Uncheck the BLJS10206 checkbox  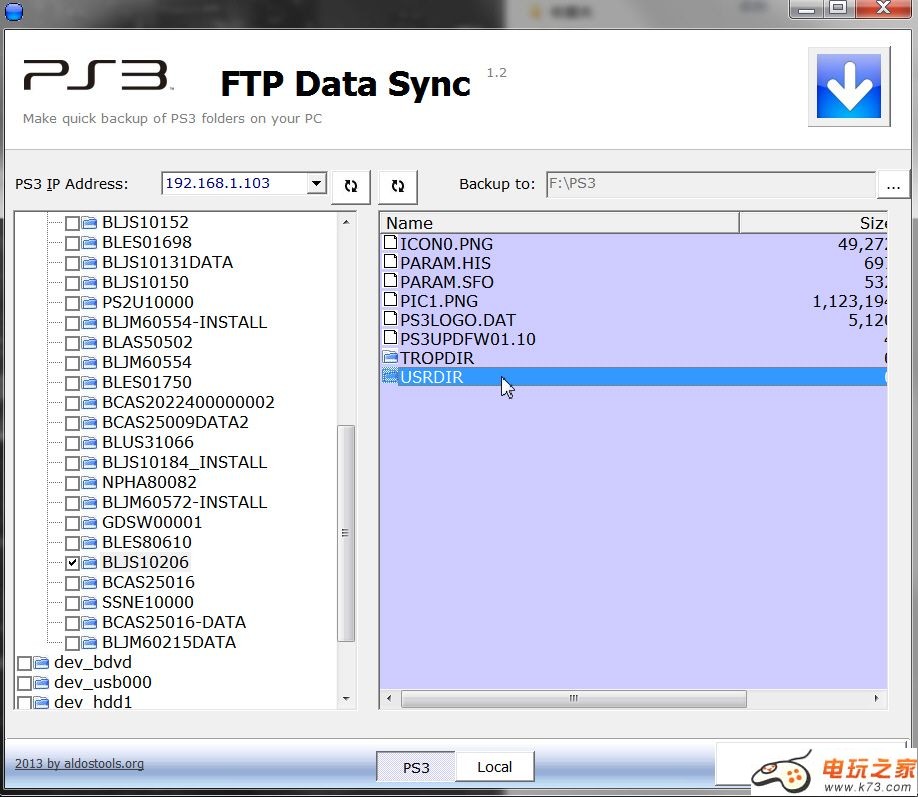tap(72, 563)
